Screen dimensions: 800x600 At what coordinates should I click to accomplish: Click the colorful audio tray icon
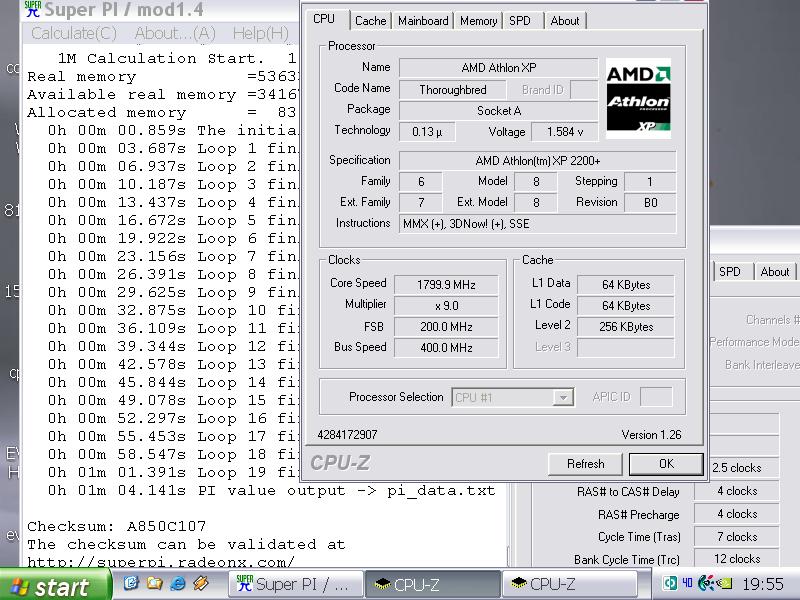click(706, 583)
